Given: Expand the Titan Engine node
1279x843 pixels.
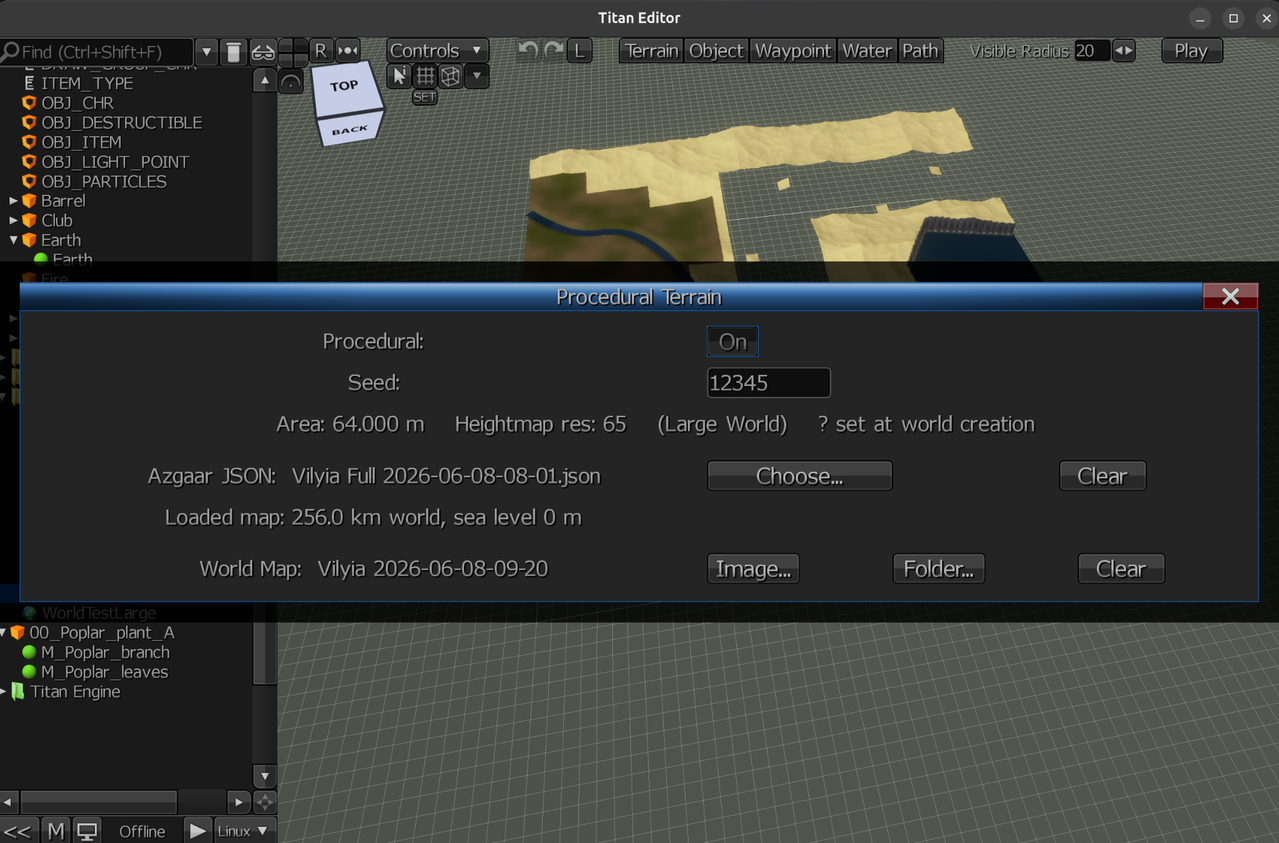Looking at the screenshot, I should (4, 692).
